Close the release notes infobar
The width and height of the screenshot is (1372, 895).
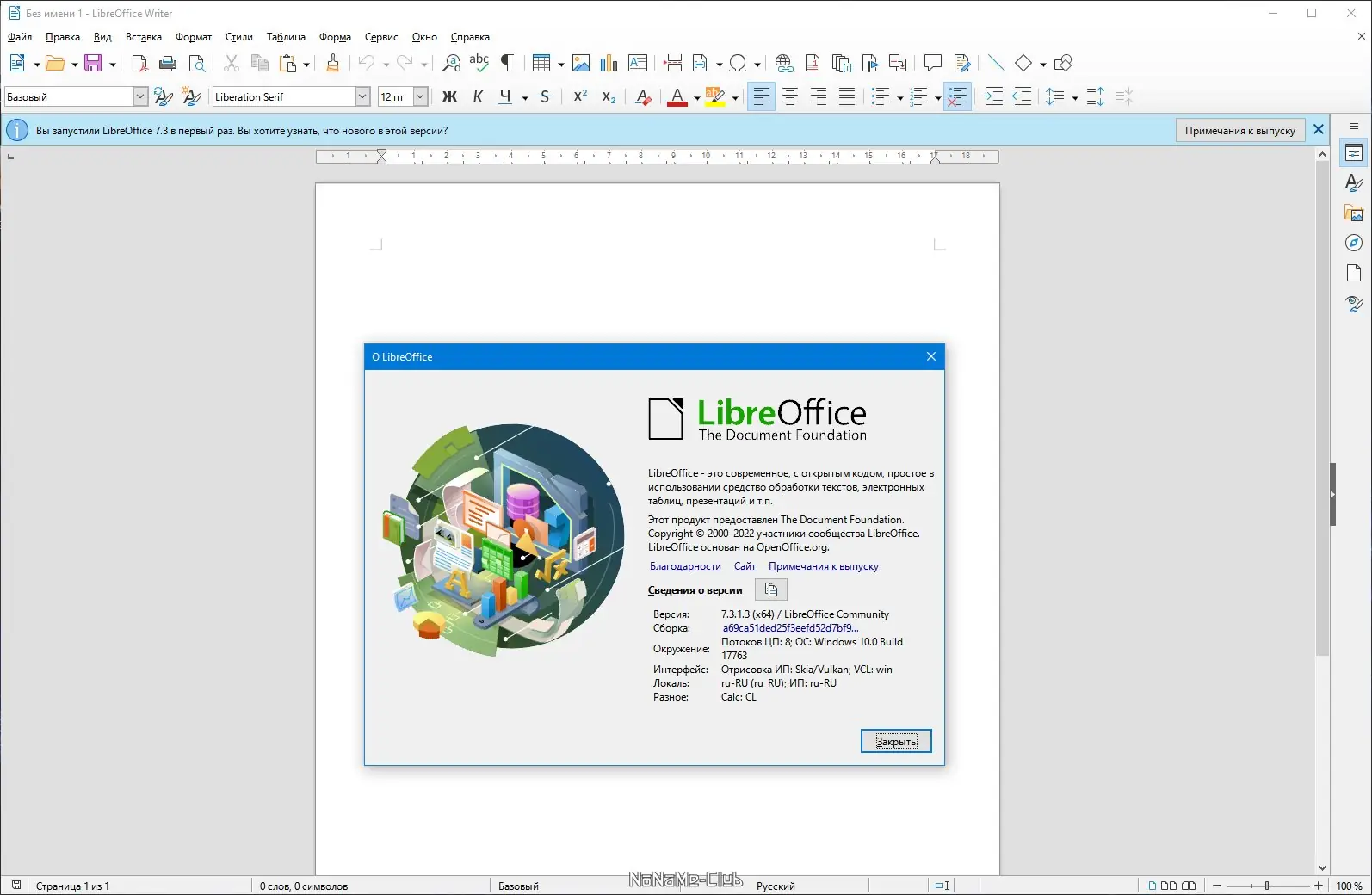click(1318, 130)
